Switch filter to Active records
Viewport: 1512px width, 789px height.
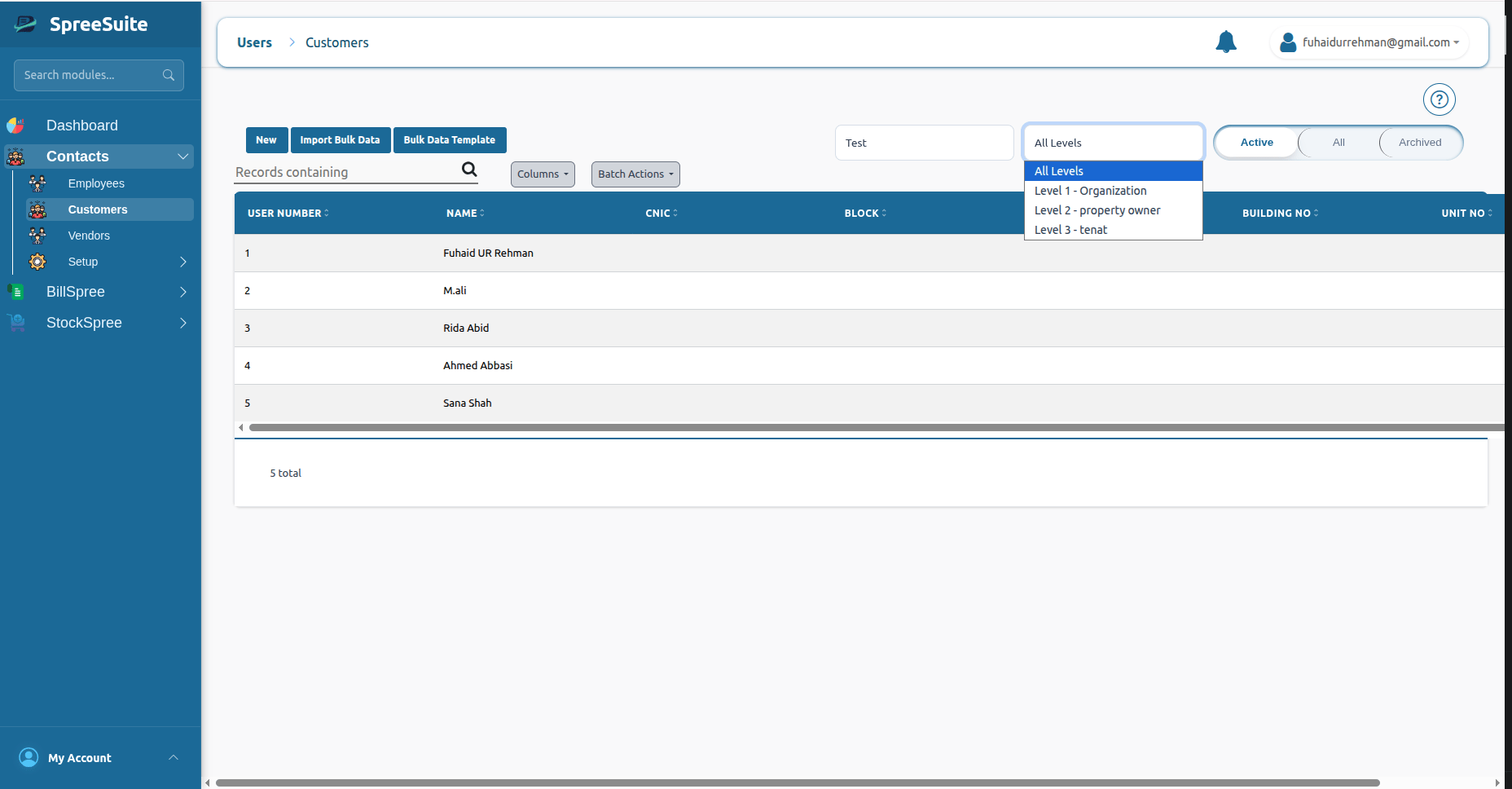(x=1257, y=143)
